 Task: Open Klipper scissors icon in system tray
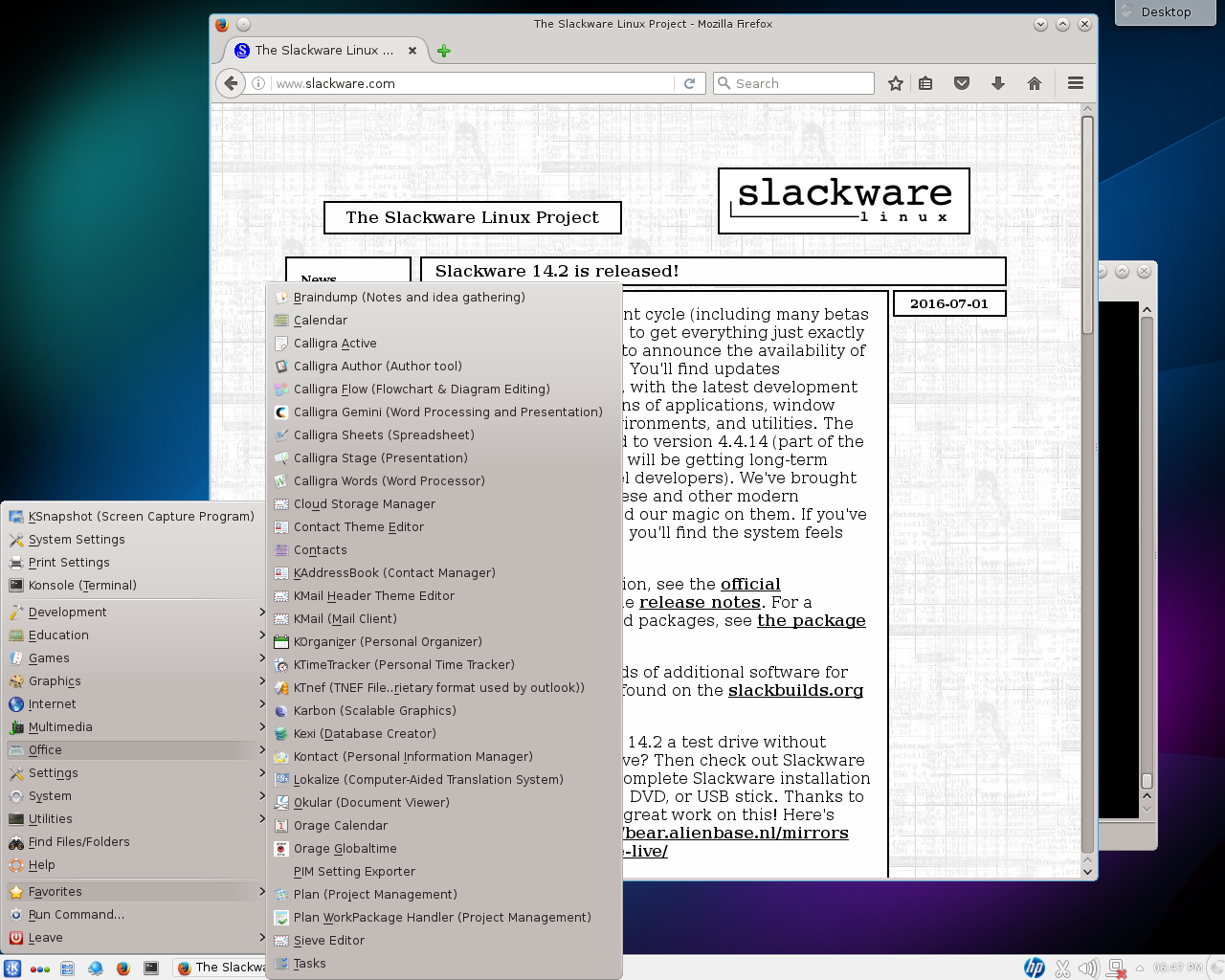click(1062, 968)
